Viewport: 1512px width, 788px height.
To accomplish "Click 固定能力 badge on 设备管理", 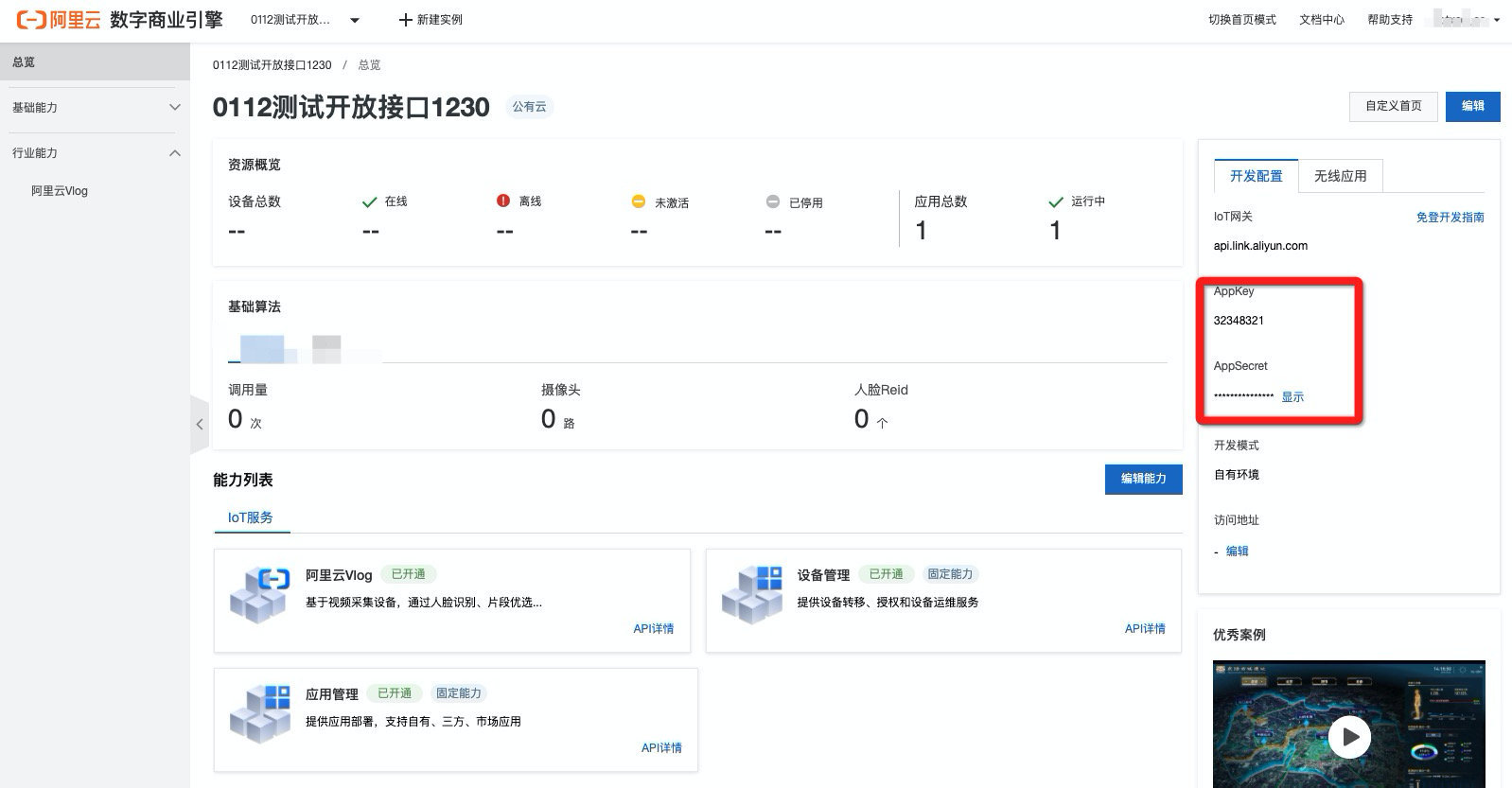I will click(949, 574).
